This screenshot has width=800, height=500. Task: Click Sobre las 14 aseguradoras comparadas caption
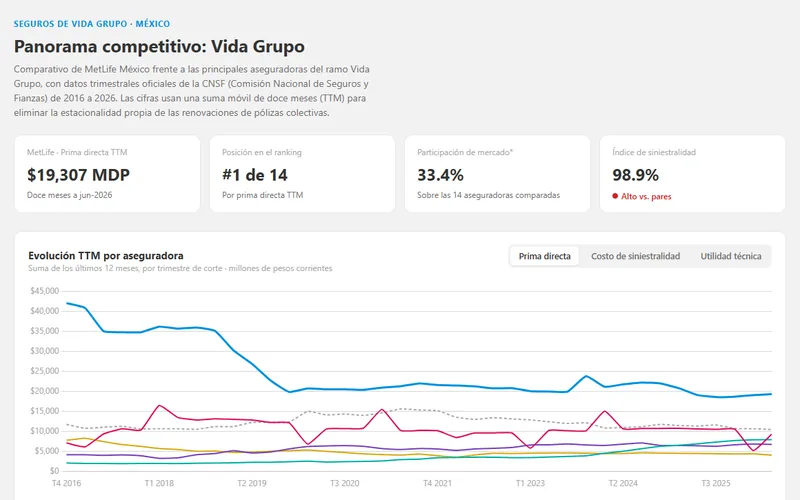488,195
